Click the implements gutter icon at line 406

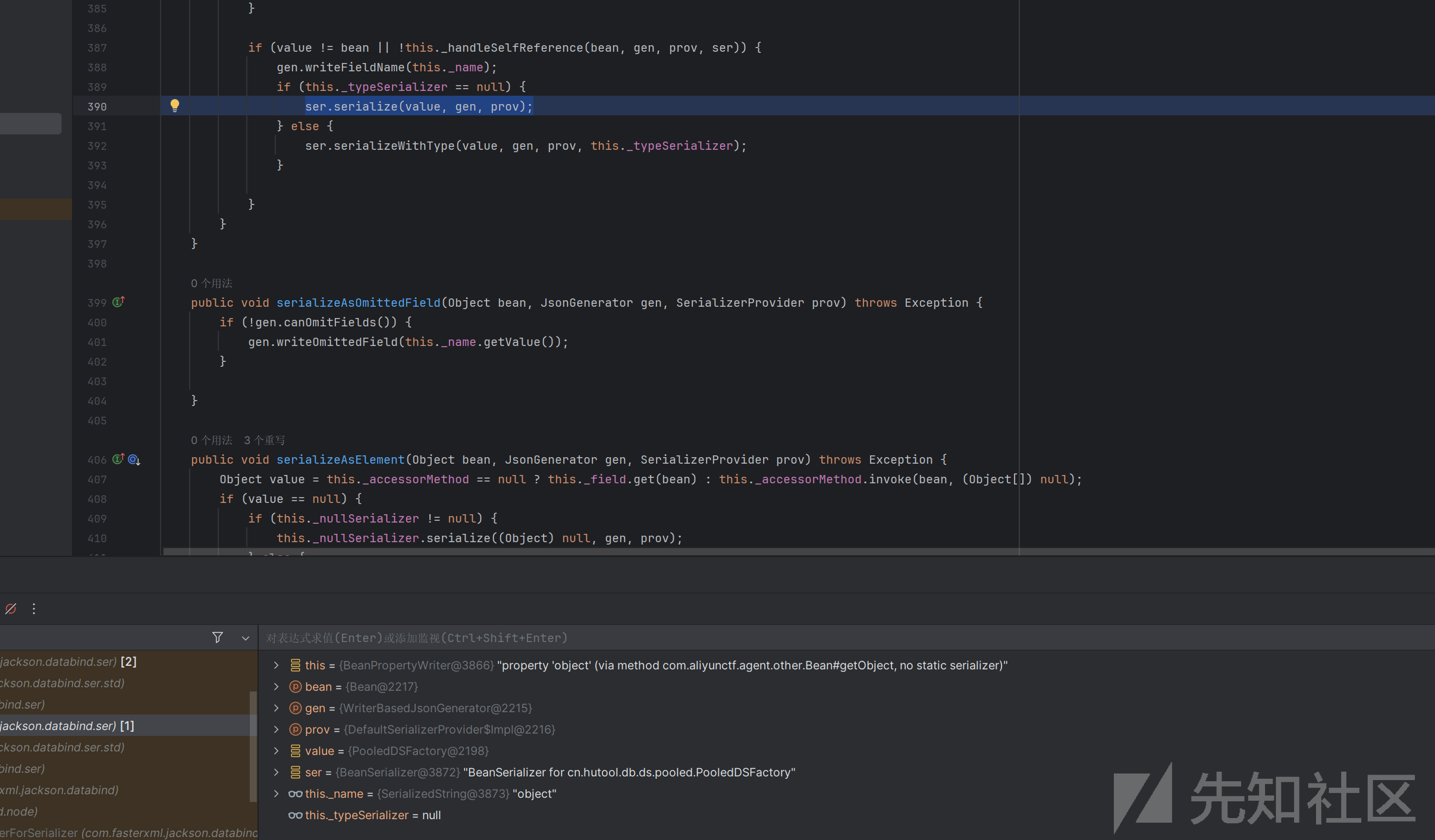coord(118,459)
